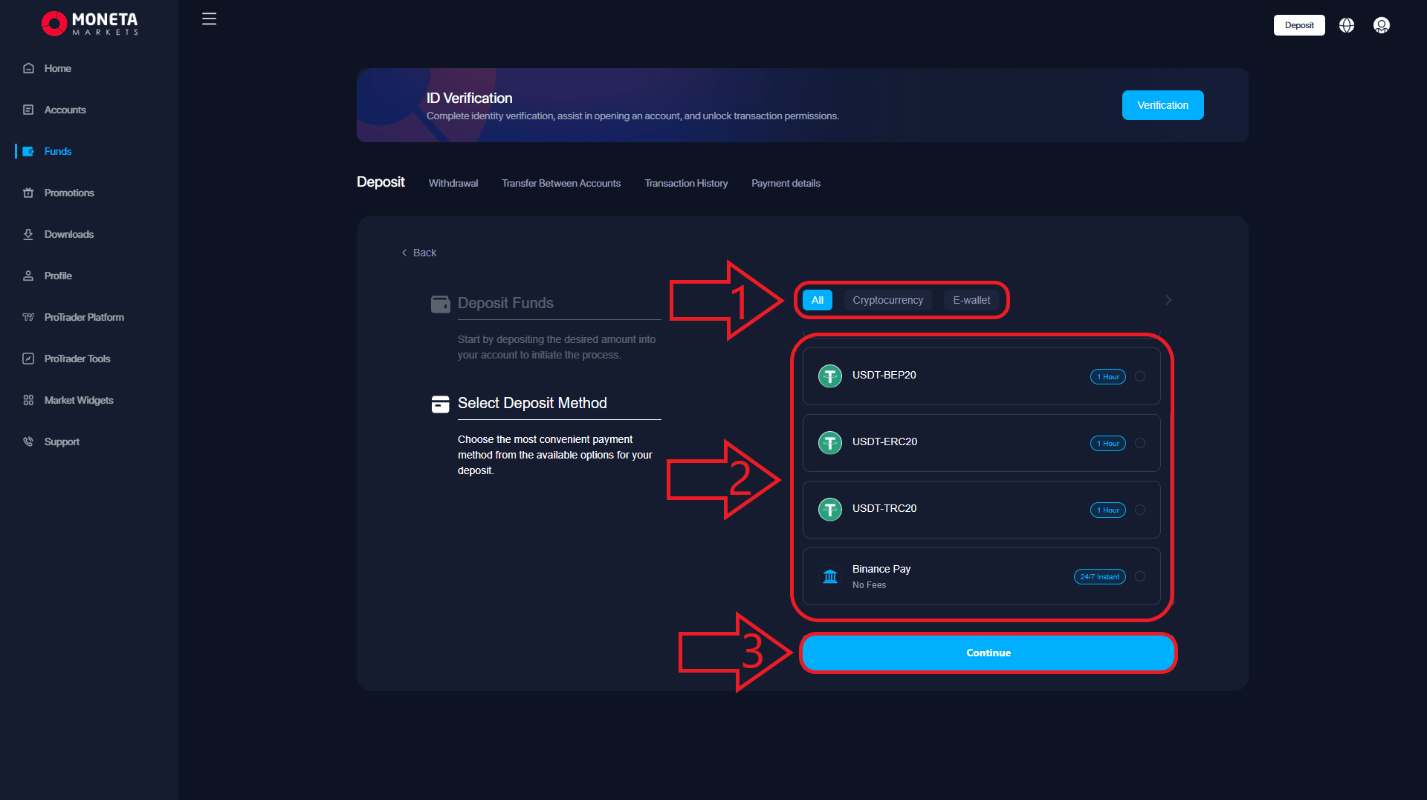Screen dimensions: 1427x800
Task: Switch to the Withdrawal tab
Action: (x=453, y=183)
